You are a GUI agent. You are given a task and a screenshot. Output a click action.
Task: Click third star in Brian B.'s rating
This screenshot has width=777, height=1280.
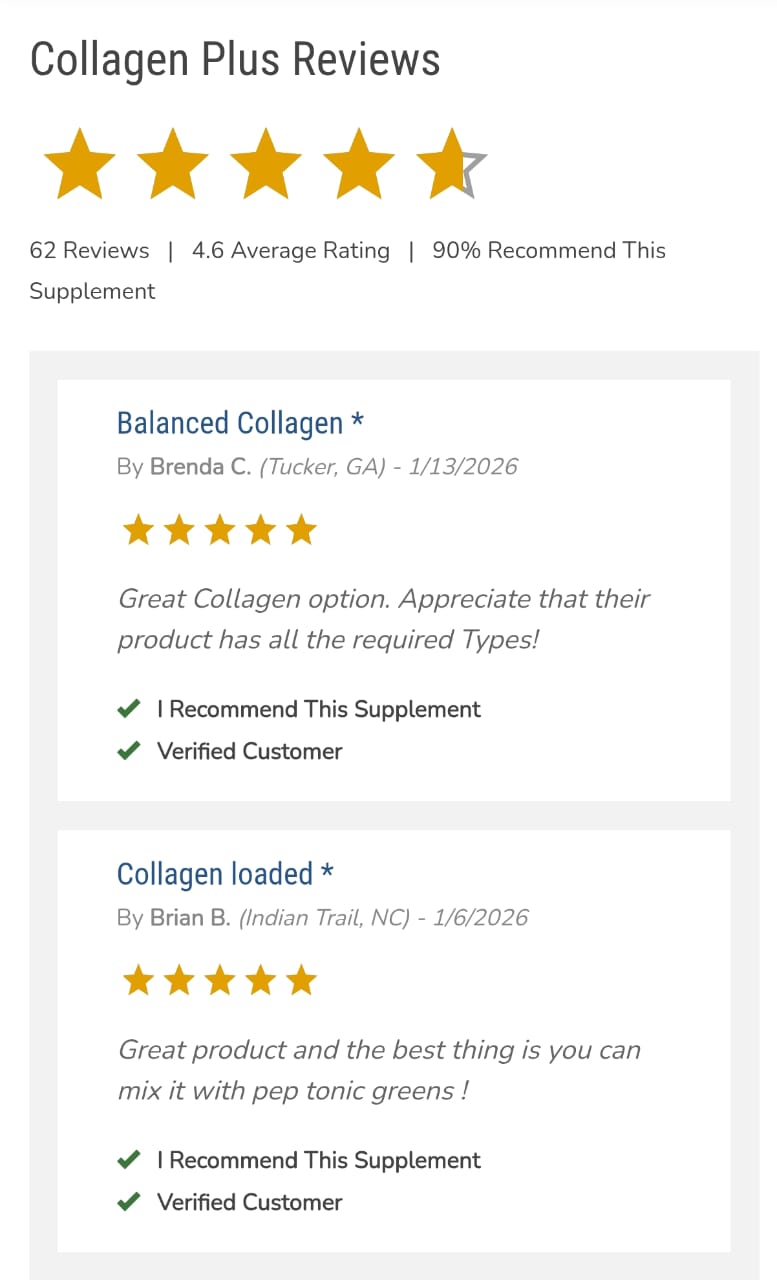click(219, 982)
